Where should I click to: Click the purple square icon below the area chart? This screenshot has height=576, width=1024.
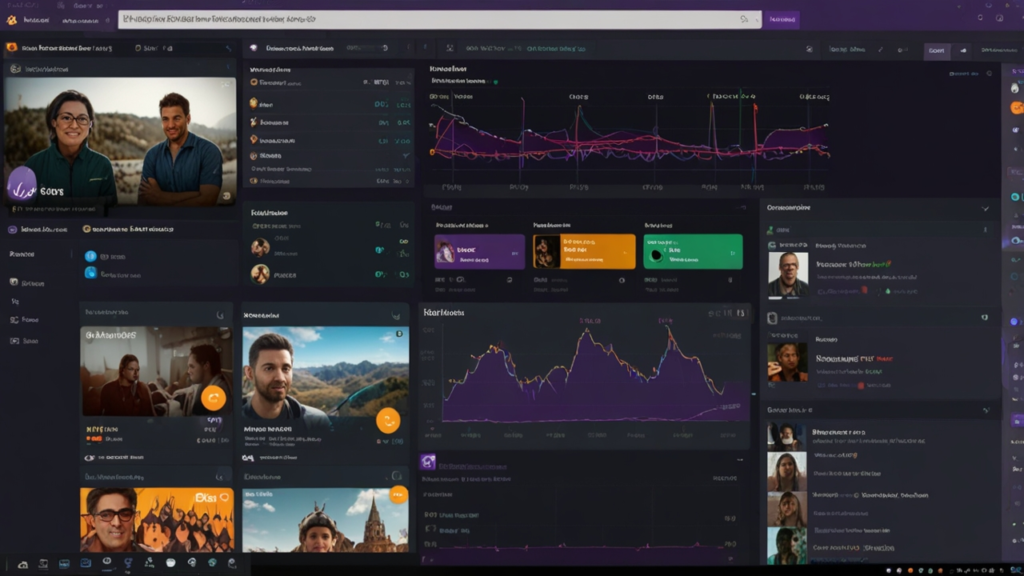tap(428, 462)
